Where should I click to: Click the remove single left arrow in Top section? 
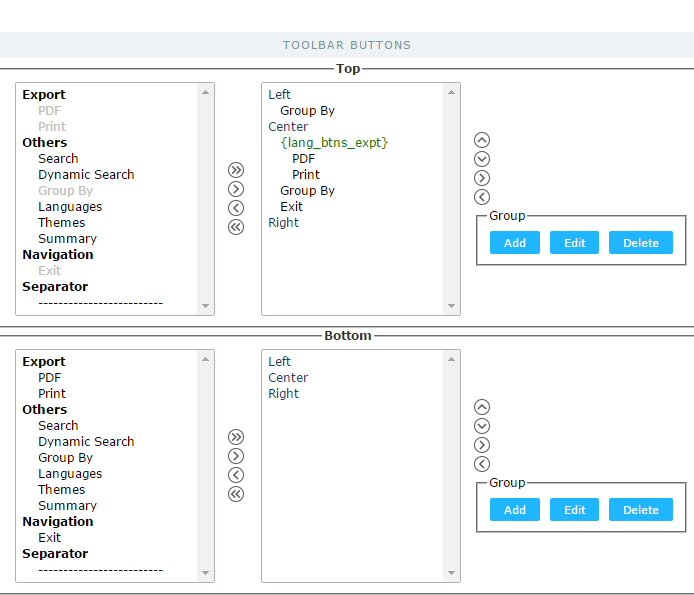pos(236,208)
